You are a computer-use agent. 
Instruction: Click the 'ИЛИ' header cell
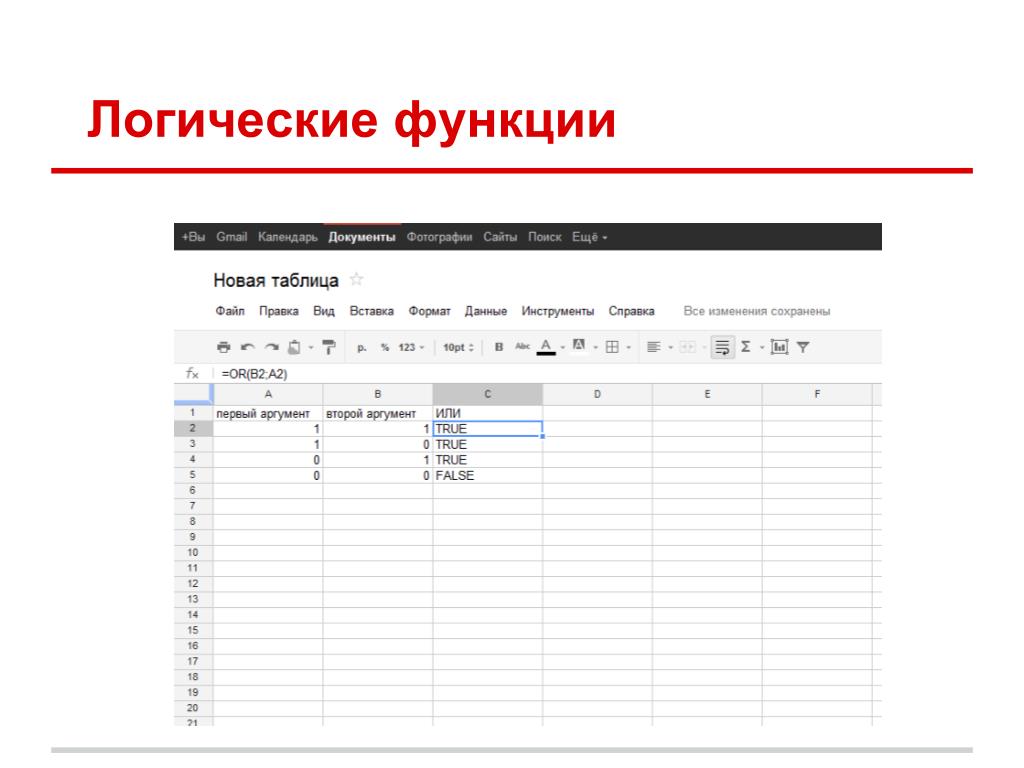pyautogui.click(x=487, y=413)
